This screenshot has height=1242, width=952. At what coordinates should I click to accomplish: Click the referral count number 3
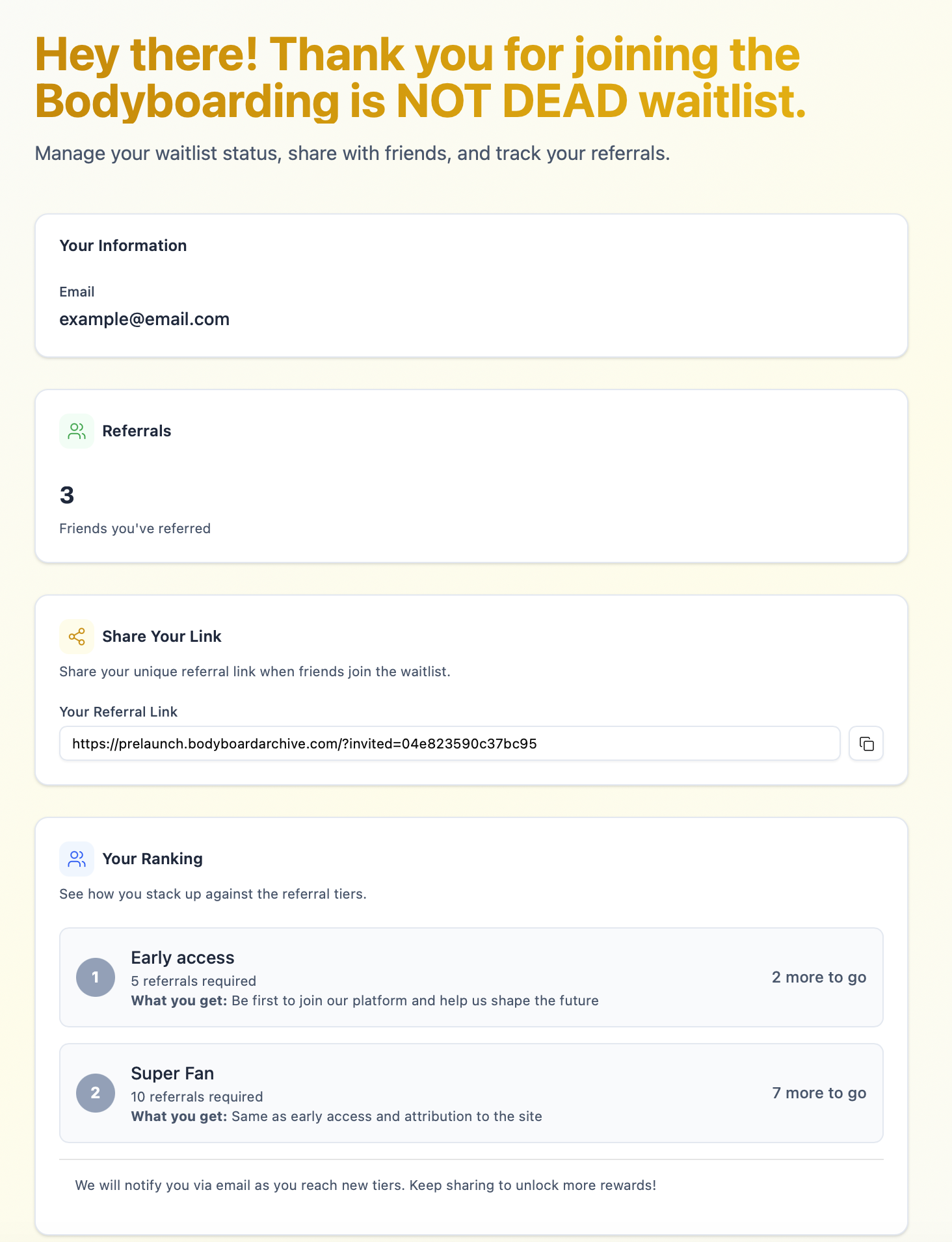point(67,495)
